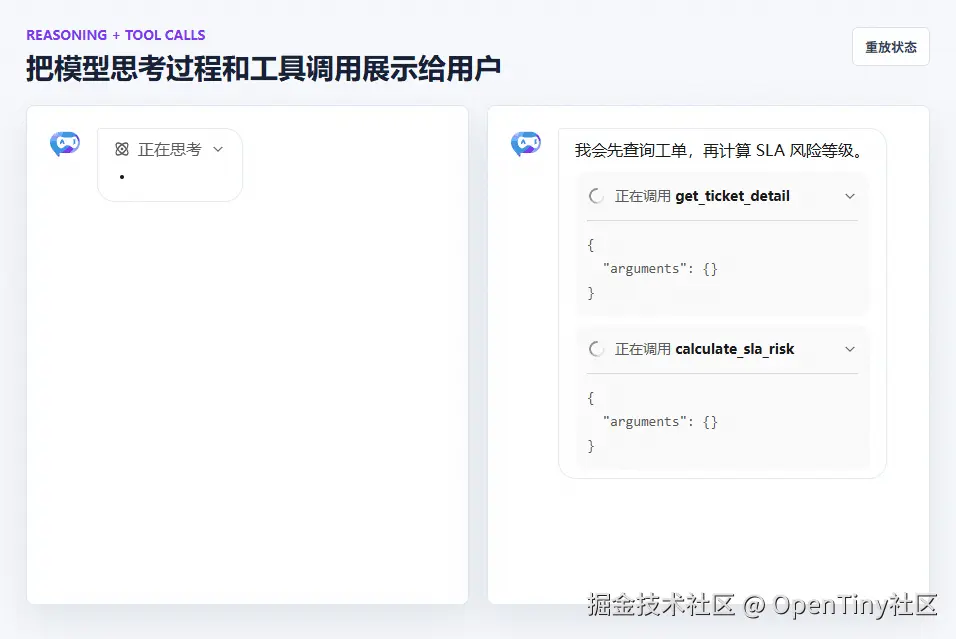Click the SLA risk explanation message bubble
Image resolution: width=956 pixels, height=639 pixels.
[x=716, y=149]
